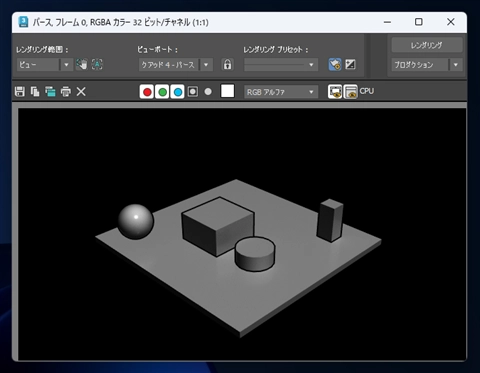Open the white color swatch
Viewport: 480px width, 373px height.
(227, 91)
